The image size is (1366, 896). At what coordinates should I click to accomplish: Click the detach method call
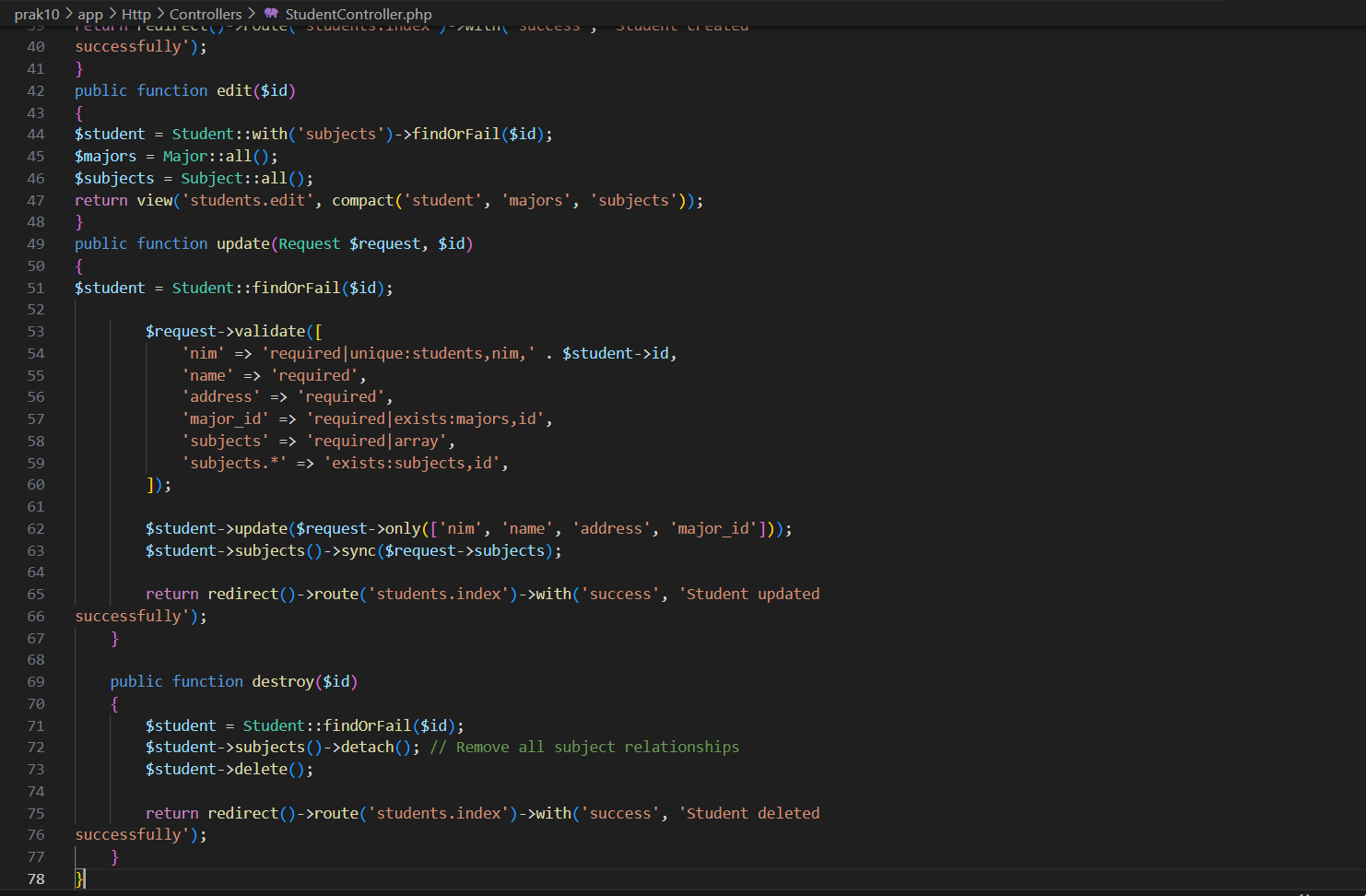pyautogui.click(x=367, y=747)
